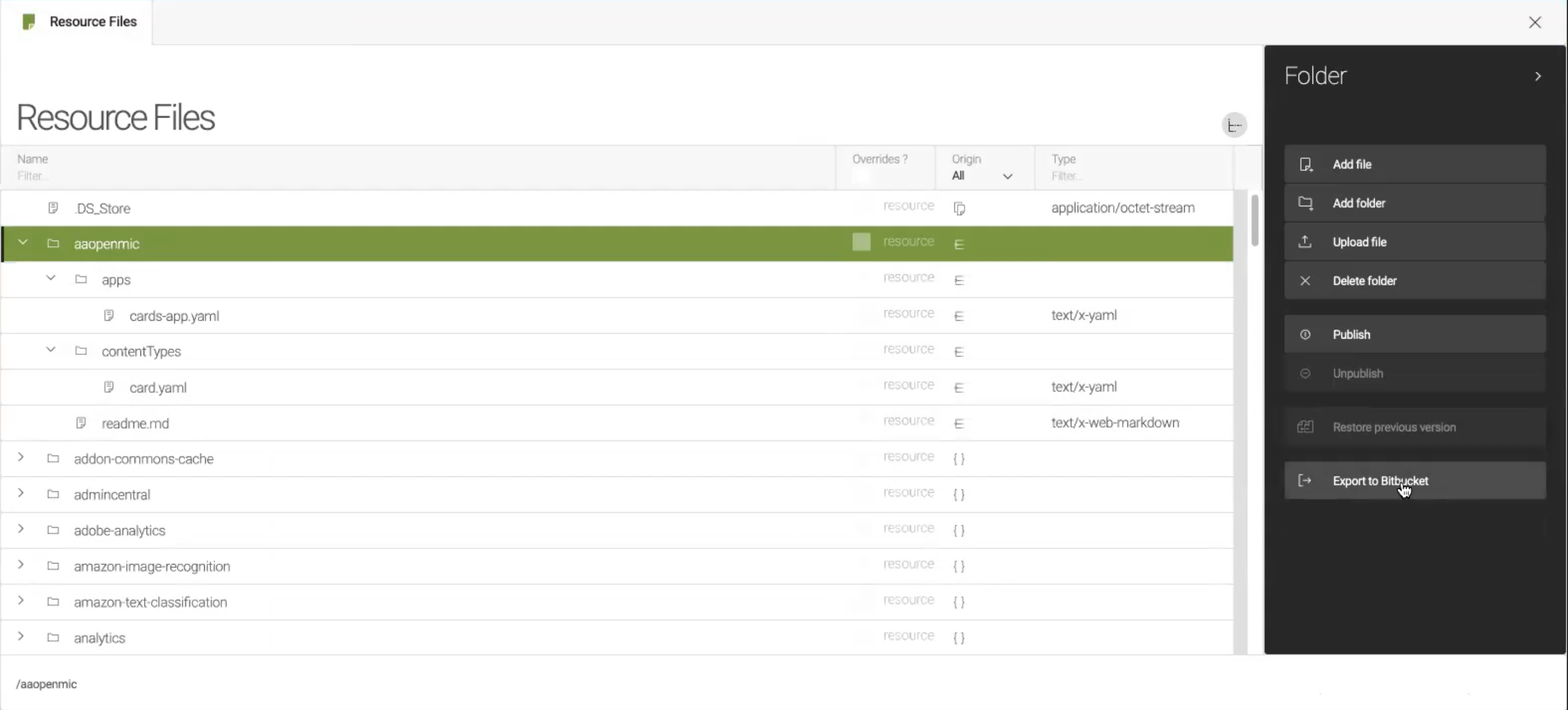
Task: Click the square color indicator on aaopenmic row
Action: click(861, 243)
